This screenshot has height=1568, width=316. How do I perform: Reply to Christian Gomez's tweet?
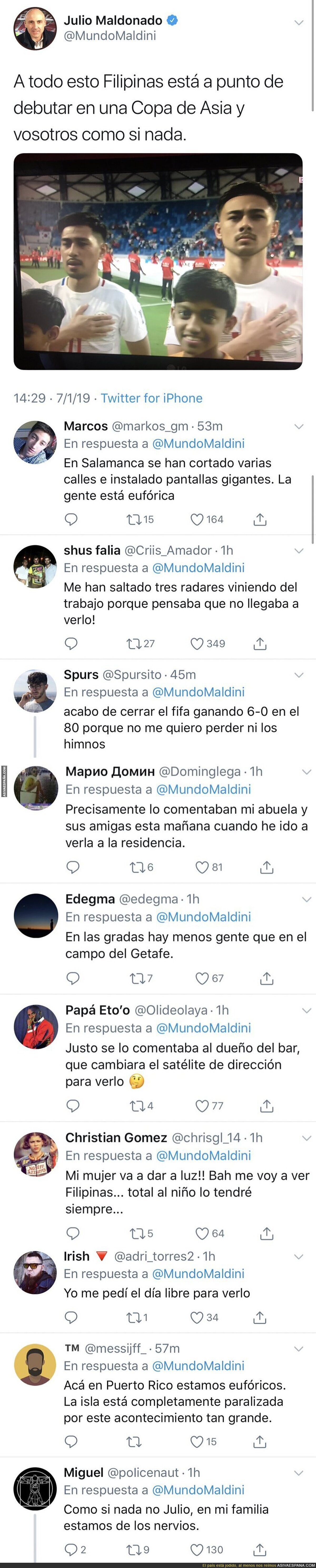(x=73, y=1233)
